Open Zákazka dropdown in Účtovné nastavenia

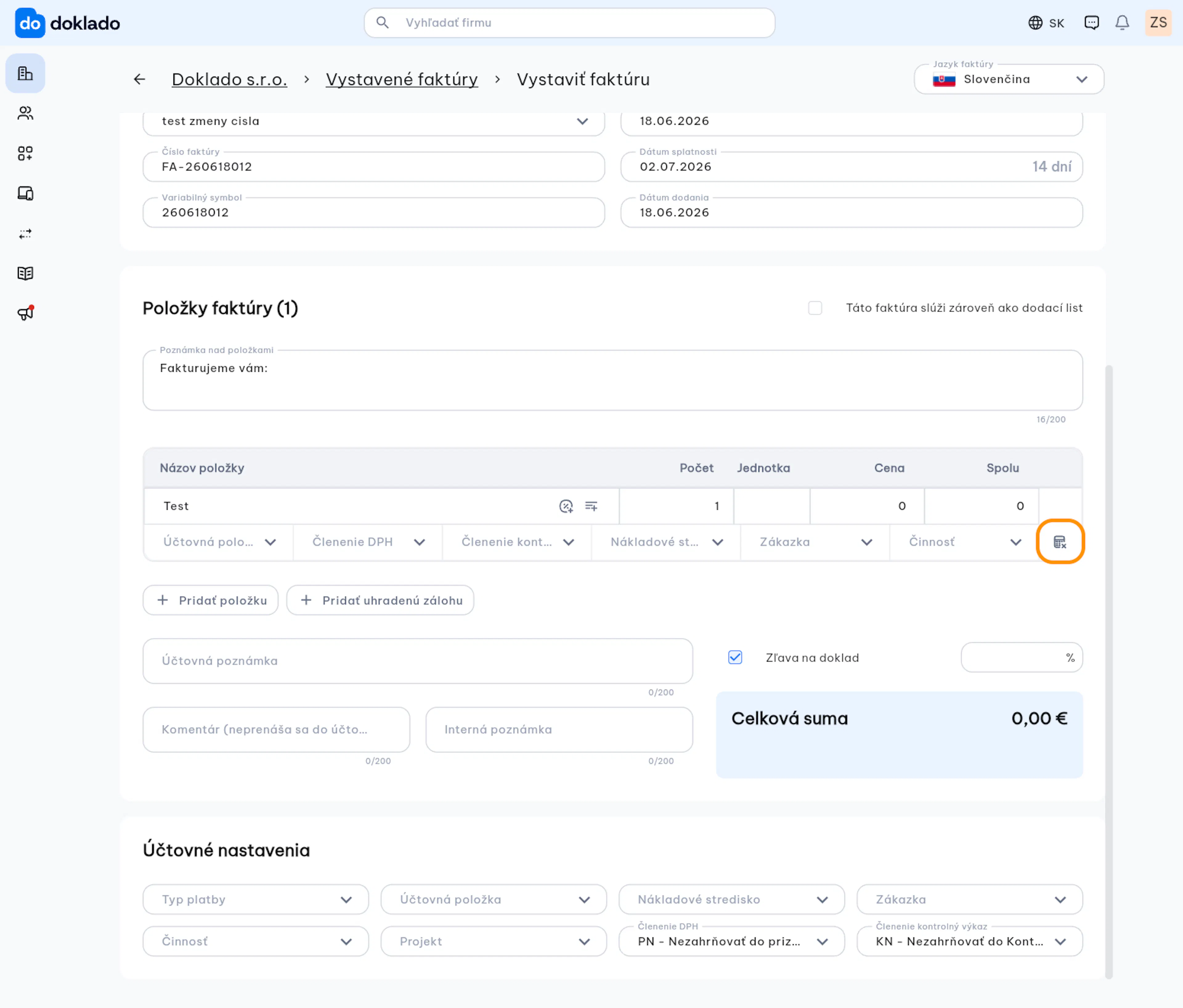click(x=970, y=900)
